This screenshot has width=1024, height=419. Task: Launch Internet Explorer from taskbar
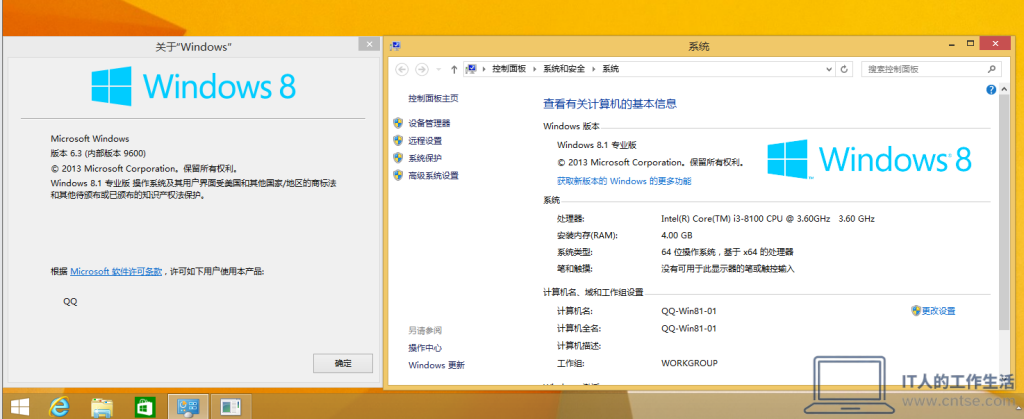[59, 407]
